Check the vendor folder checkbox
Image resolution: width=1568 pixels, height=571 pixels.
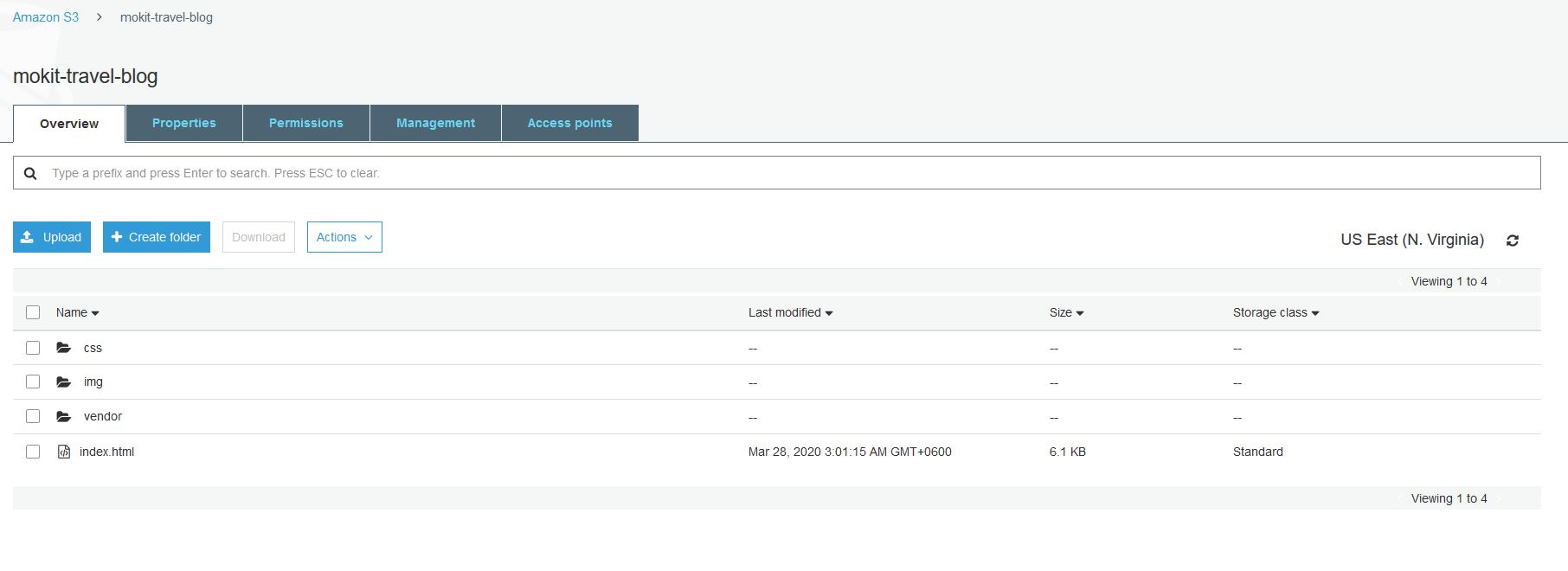pyautogui.click(x=33, y=416)
